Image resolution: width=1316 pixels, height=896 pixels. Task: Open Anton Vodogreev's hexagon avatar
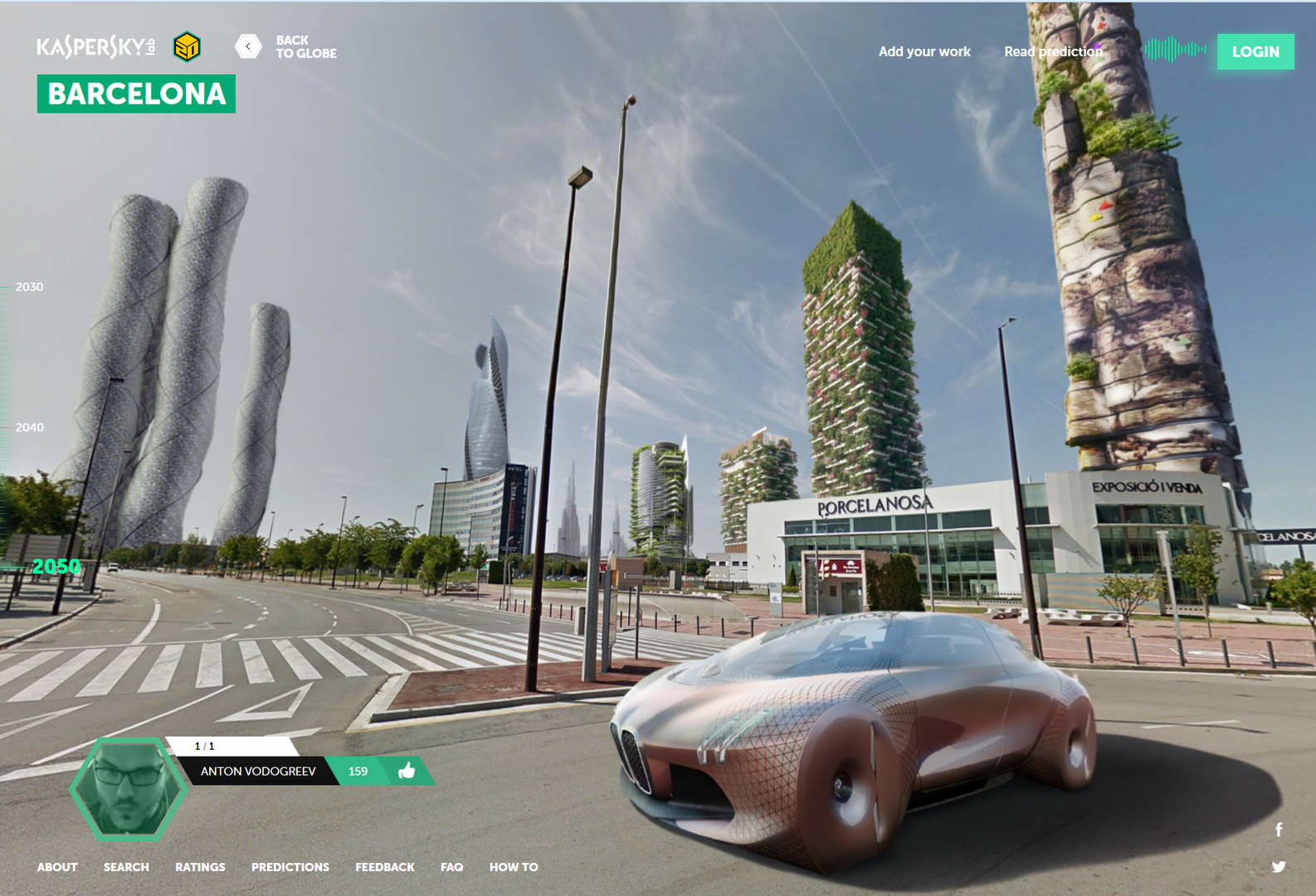pyautogui.click(x=128, y=789)
